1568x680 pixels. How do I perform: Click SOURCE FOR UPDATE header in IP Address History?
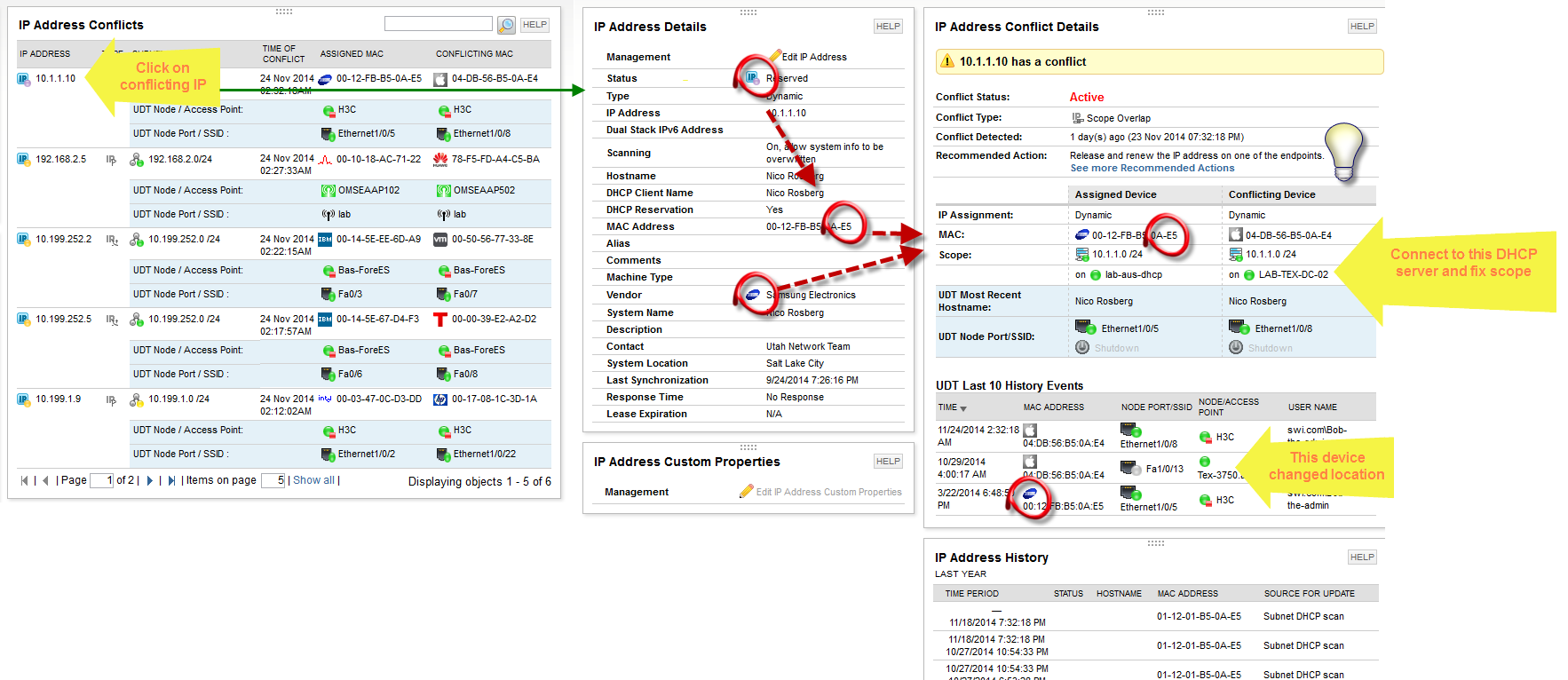click(1310, 594)
